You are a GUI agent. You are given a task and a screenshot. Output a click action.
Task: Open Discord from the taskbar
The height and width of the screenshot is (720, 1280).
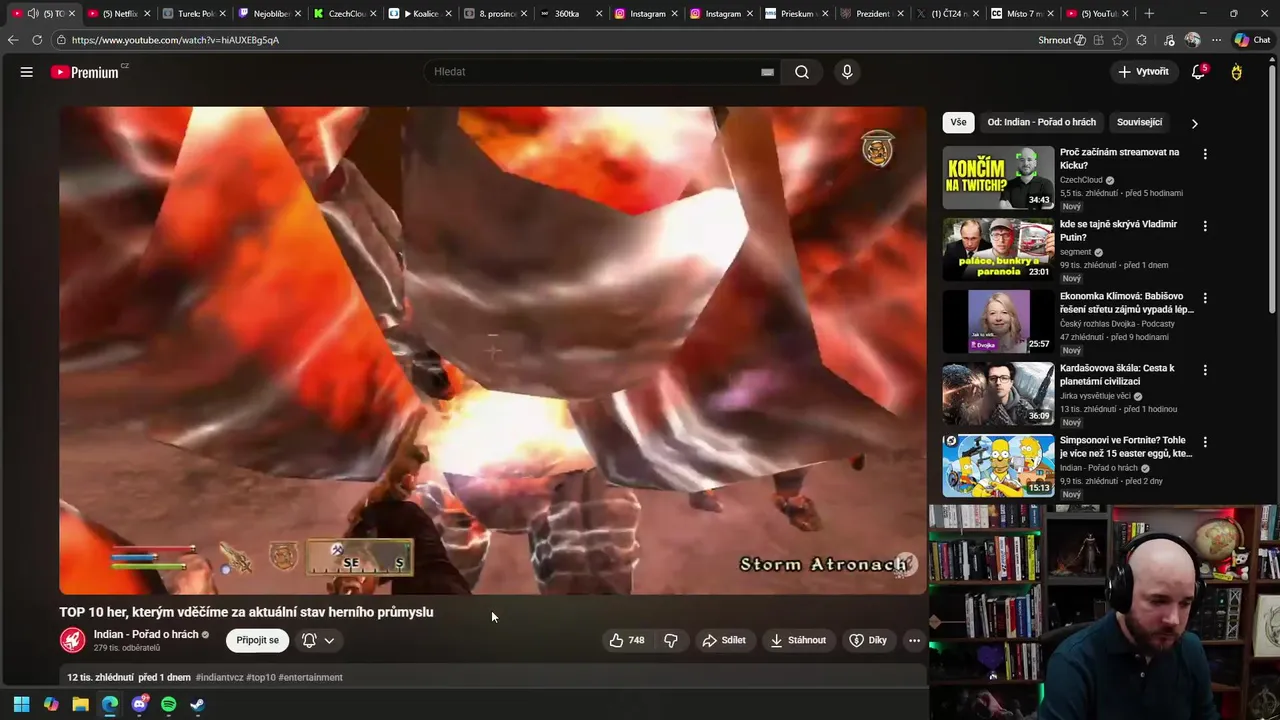[x=139, y=704]
